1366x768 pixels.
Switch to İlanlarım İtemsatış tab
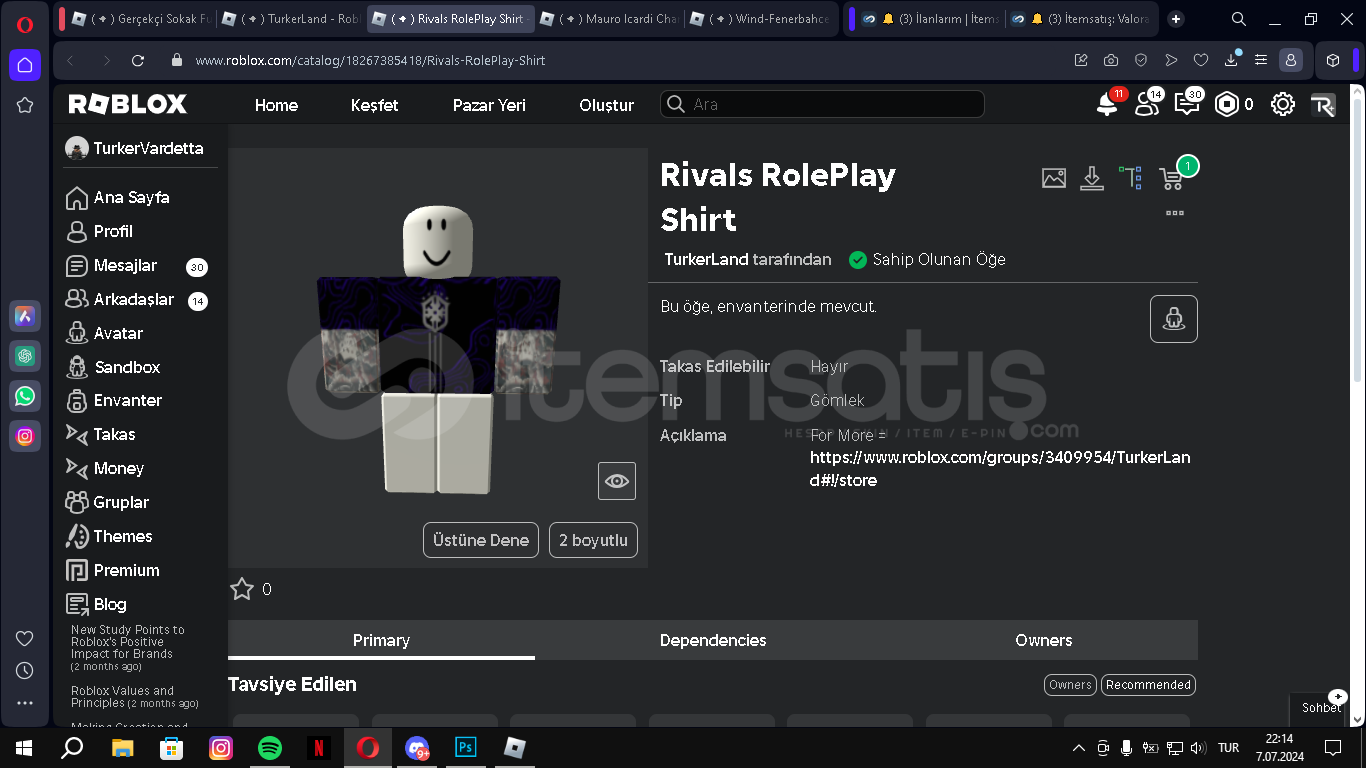(x=931, y=19)
